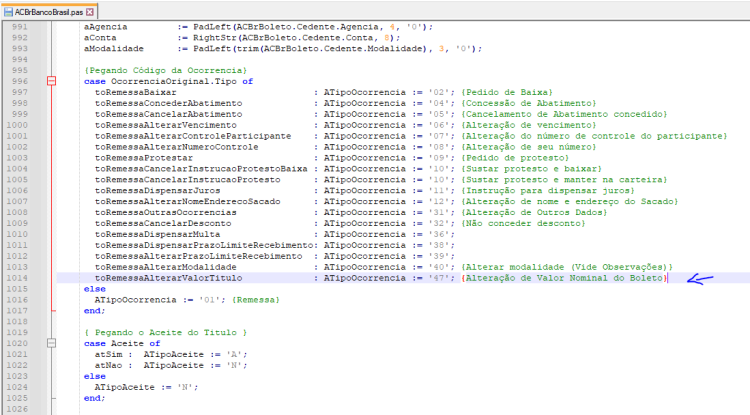Click comment Sustar protesto e baixar
The height and width of the screenshot is (415, 750).
click(x=532, y=169)
